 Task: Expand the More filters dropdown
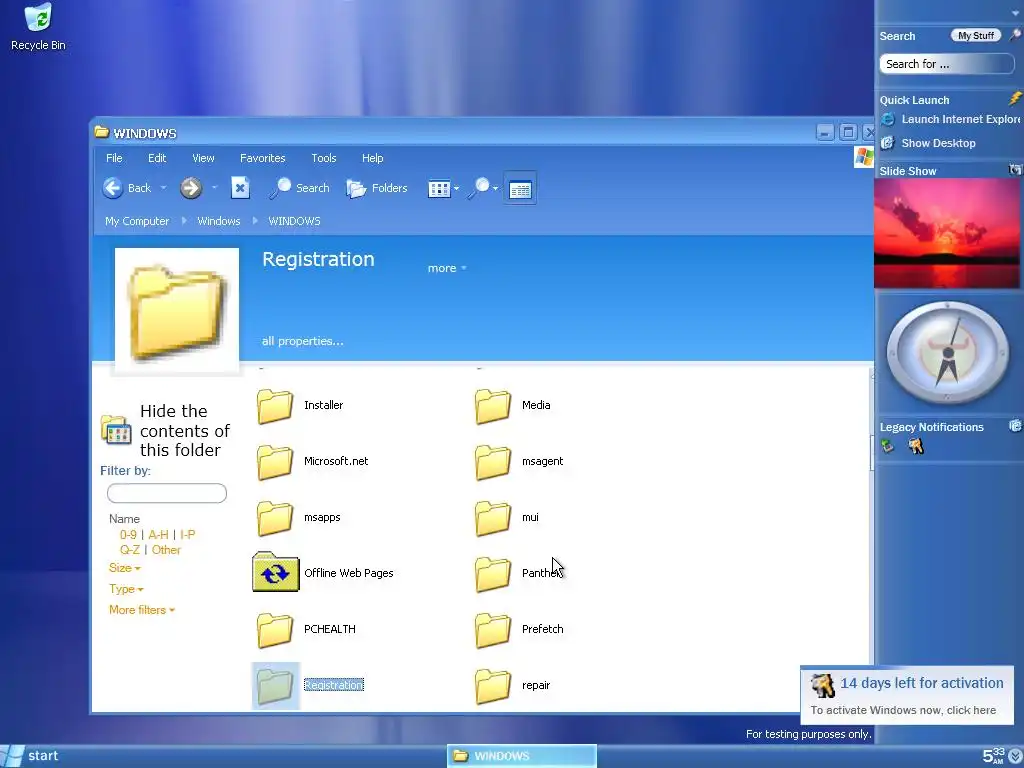pyautogui.click(x=142, y=610)
